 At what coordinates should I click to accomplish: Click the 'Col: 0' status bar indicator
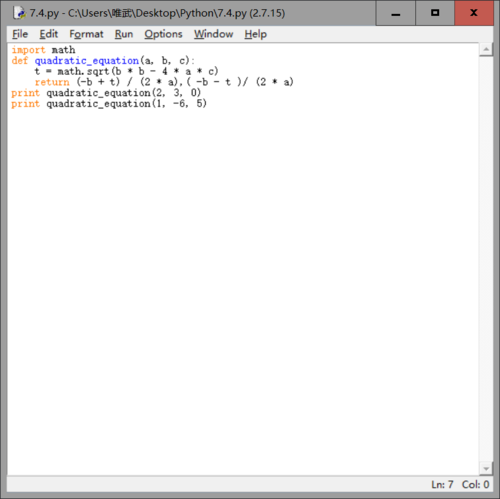(476, 484)
